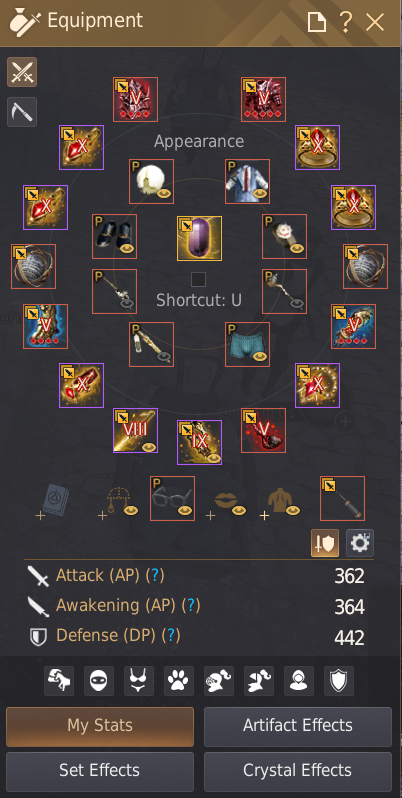Click the help question mark beside Attack (AP)

(155, 576)
